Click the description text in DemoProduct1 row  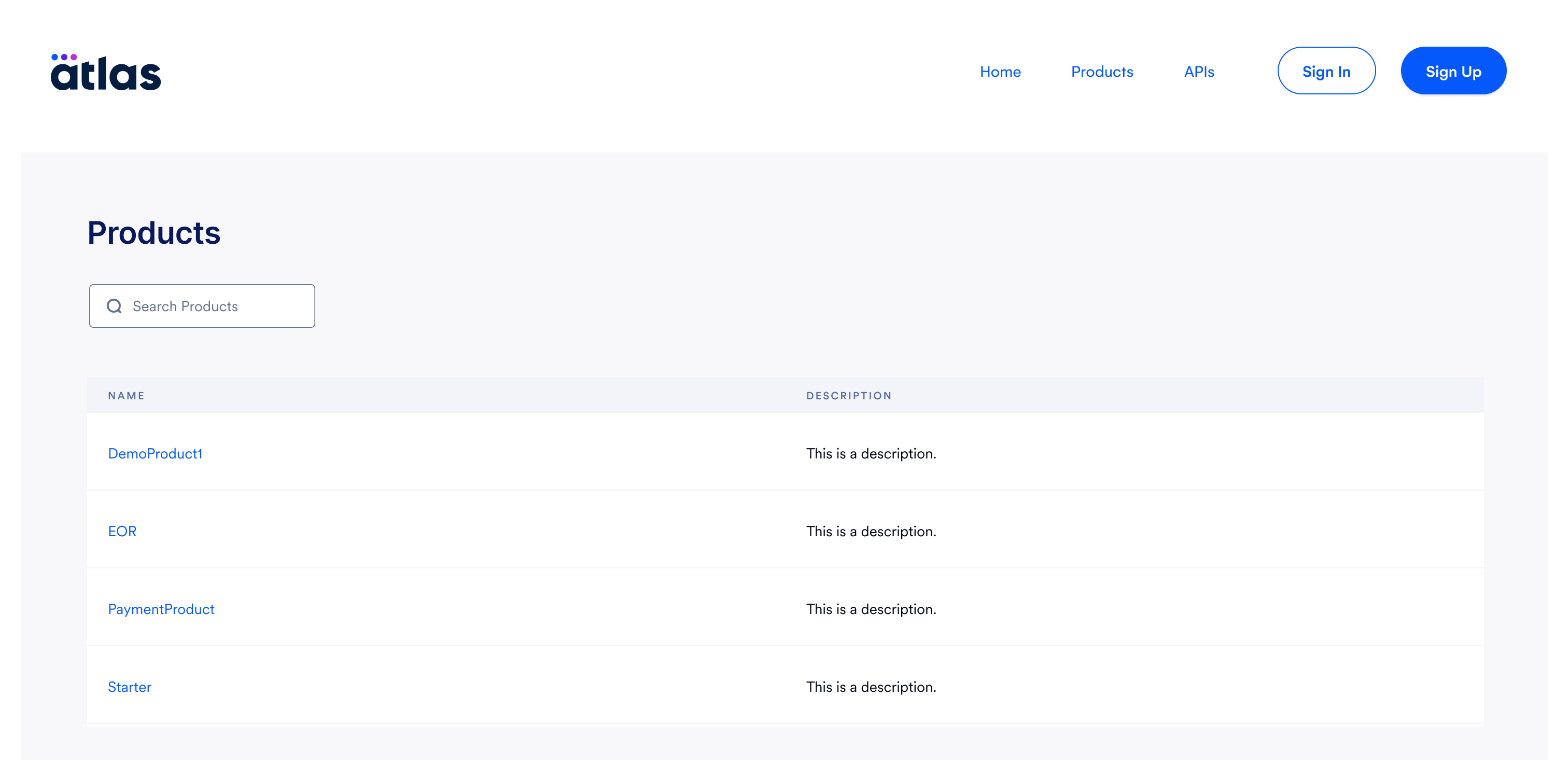click(x=871, y=454)
